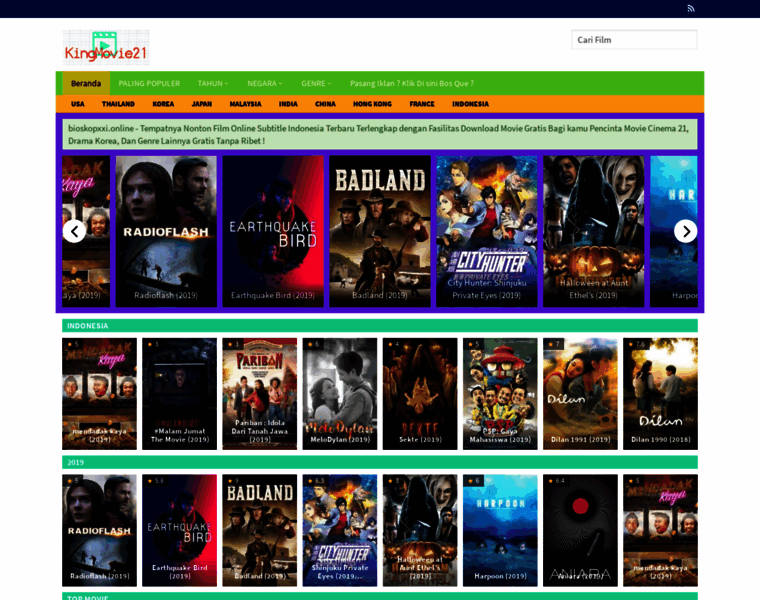Open the Aniara poster
The width and height of the screenshot is (760, 600).
[x=580, y=530]
